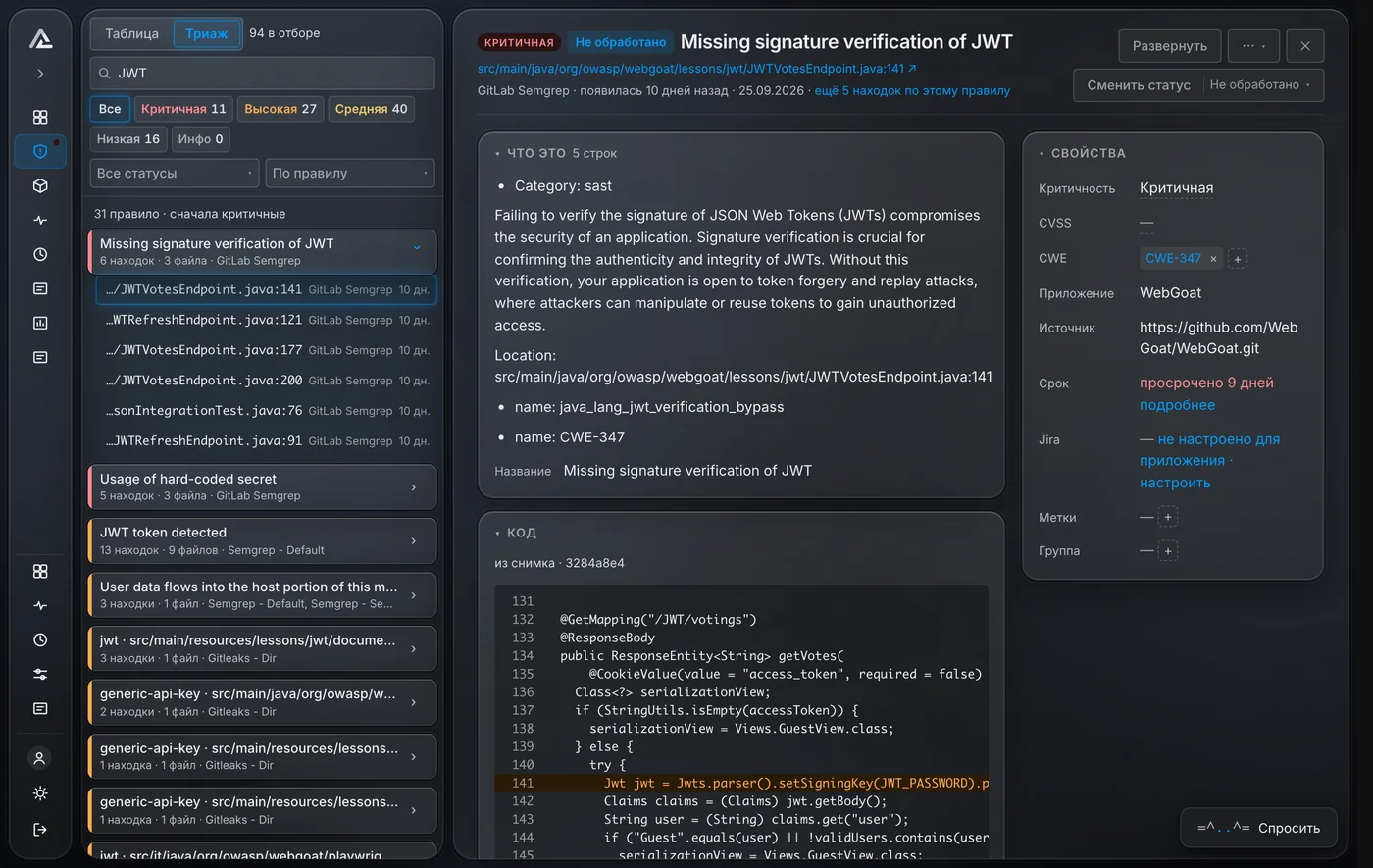Click the sun theme toggle icon
Image resolution: width=1373 pixels, height=868 pixels.
(x=40, y=792)
